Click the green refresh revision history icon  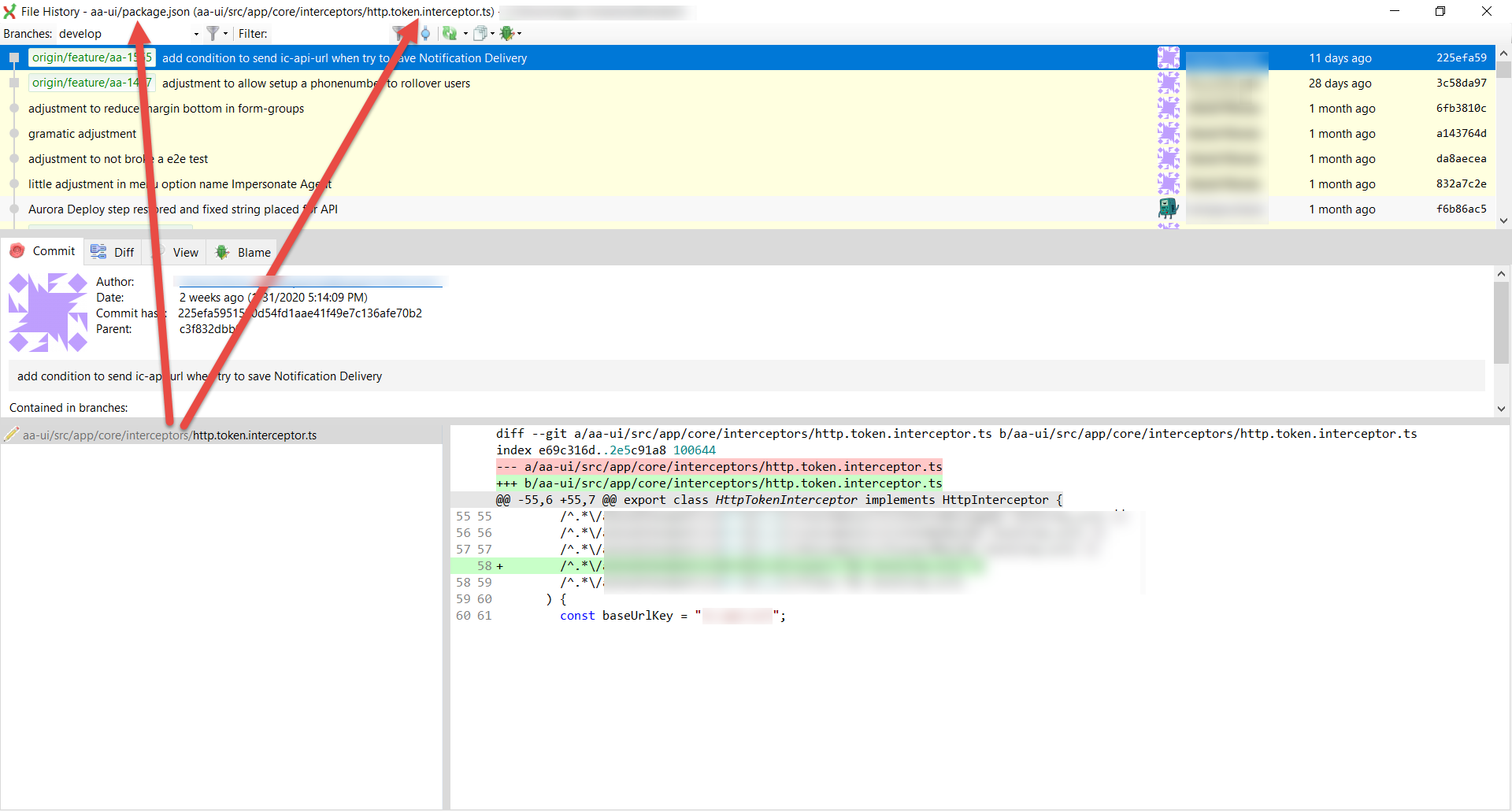coord(450,33)
